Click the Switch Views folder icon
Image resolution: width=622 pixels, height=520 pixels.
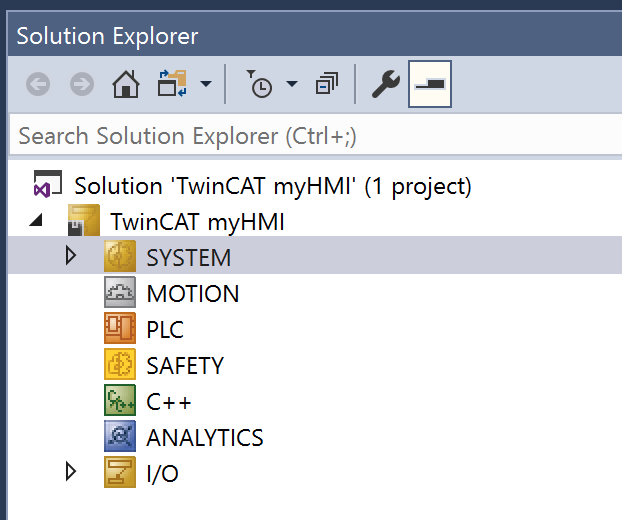(x=172, y=84)
